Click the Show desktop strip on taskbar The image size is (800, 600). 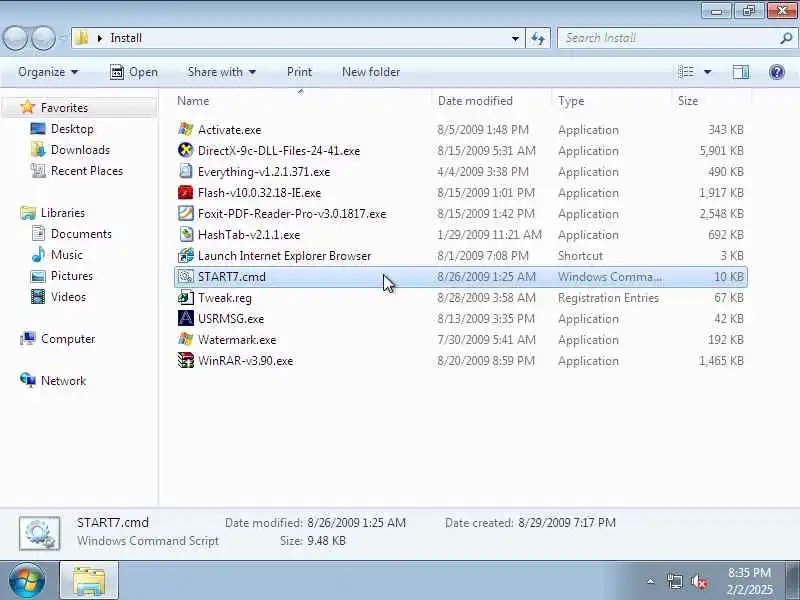click(795, 580)
